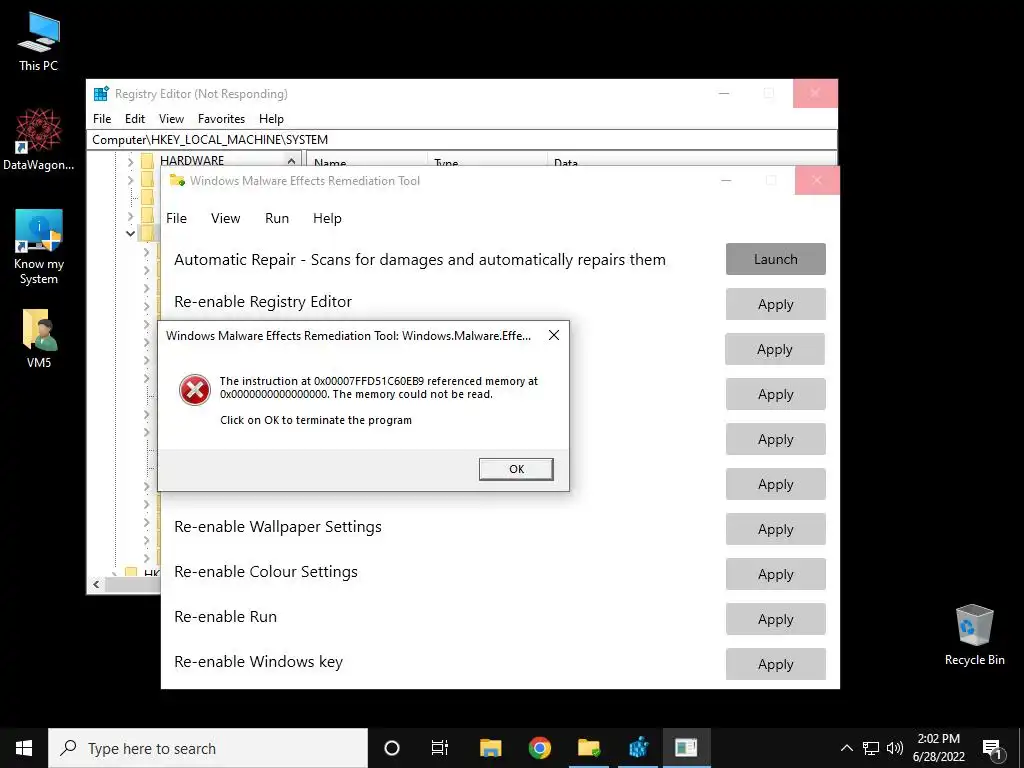Open View menu in Remediation Tool
Screen dimensions: 1024x768
click(225, 218)
